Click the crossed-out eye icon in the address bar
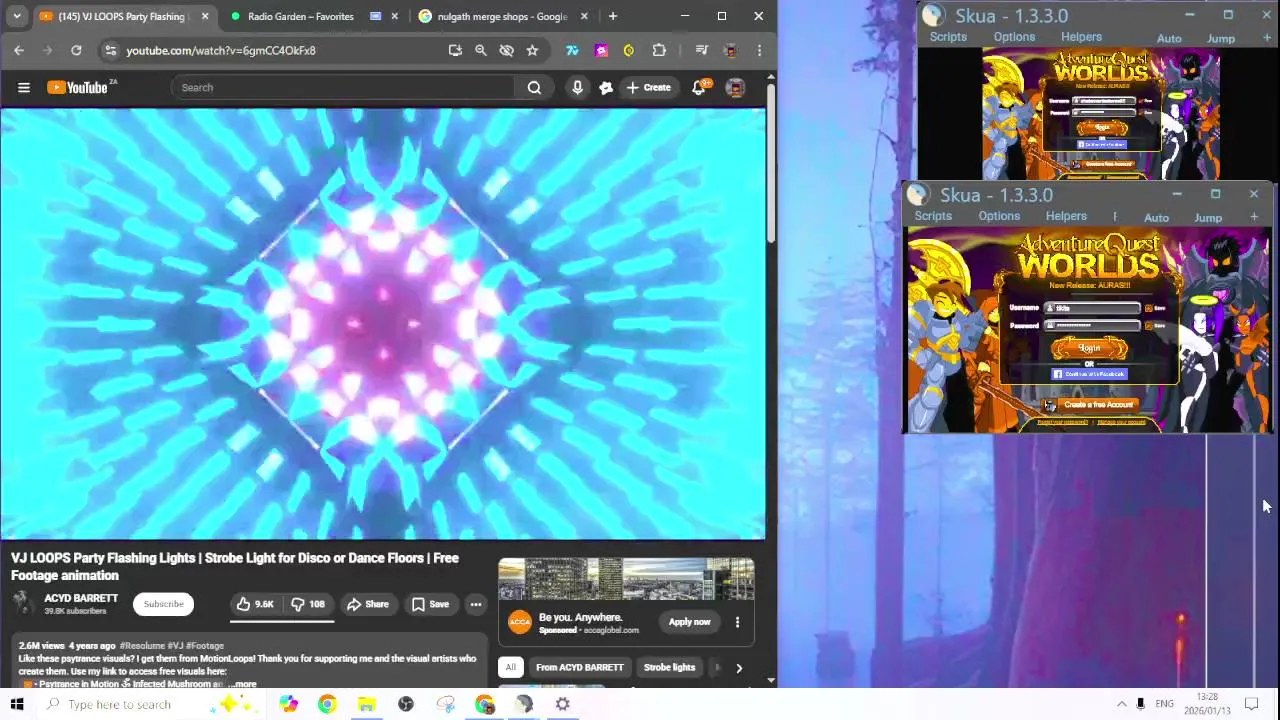The height and width of the screenshot is (720, 1280). click(507, 50)
